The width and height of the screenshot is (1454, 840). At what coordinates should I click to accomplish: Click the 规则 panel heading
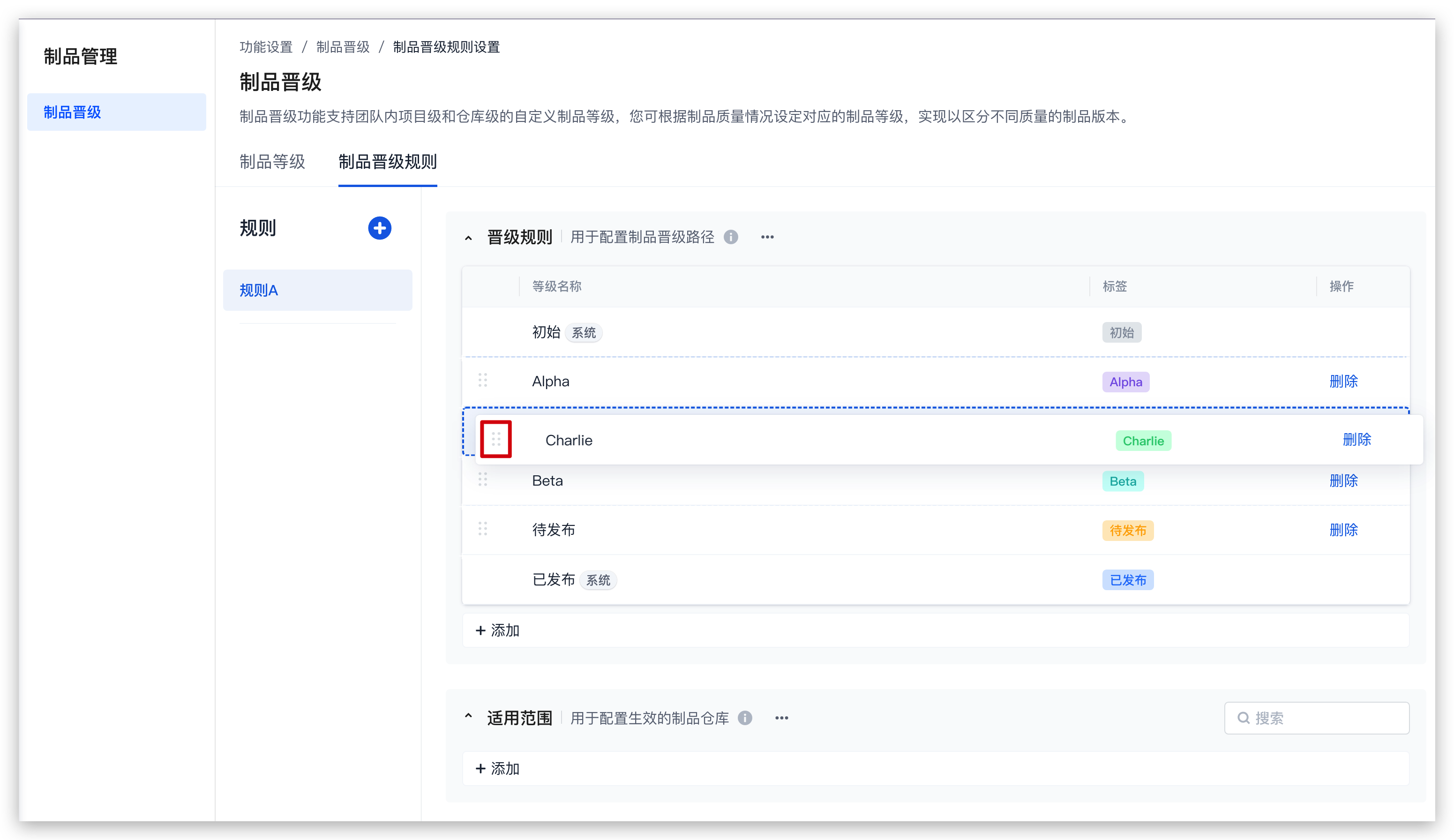258,228
